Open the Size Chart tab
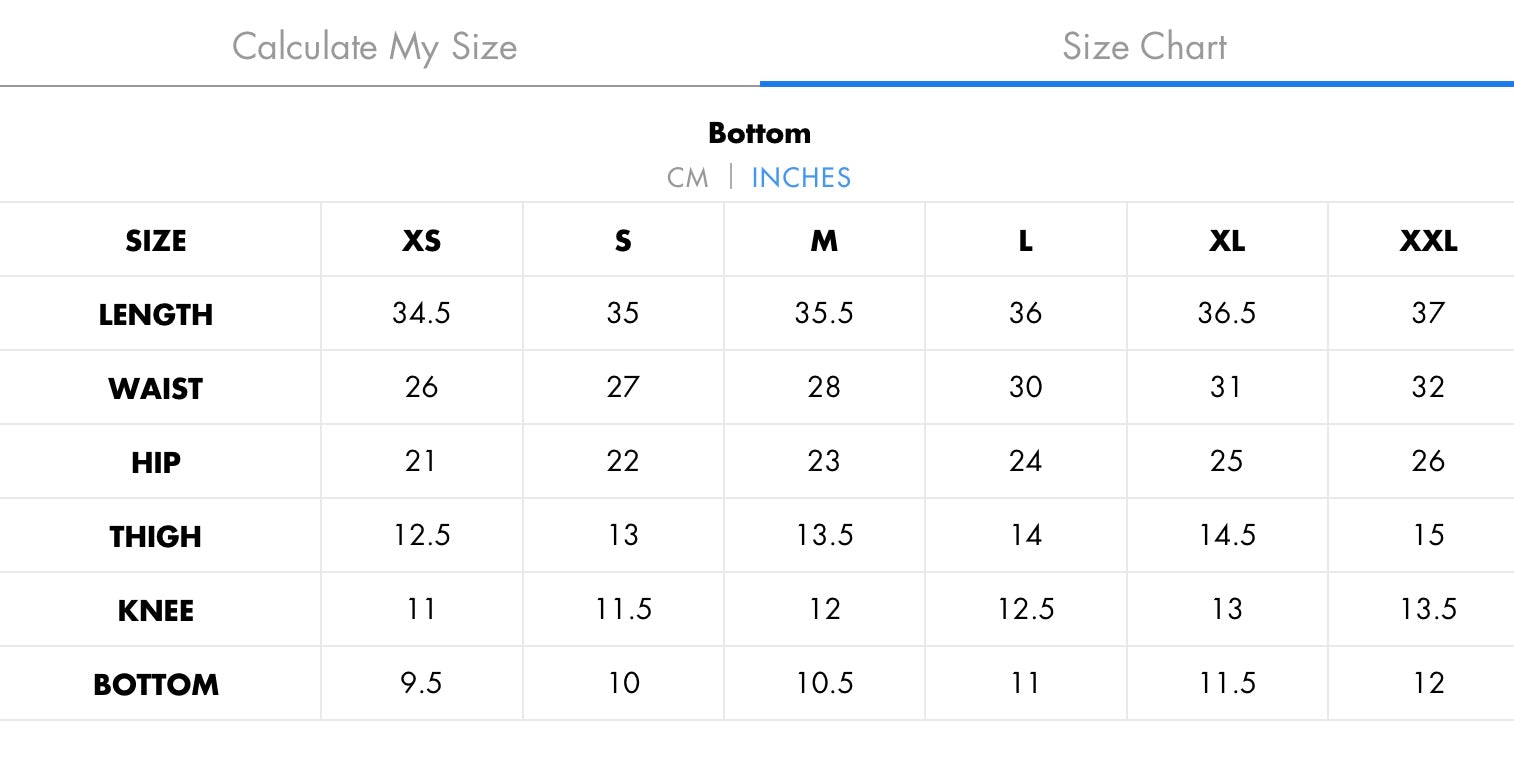 1144,47
